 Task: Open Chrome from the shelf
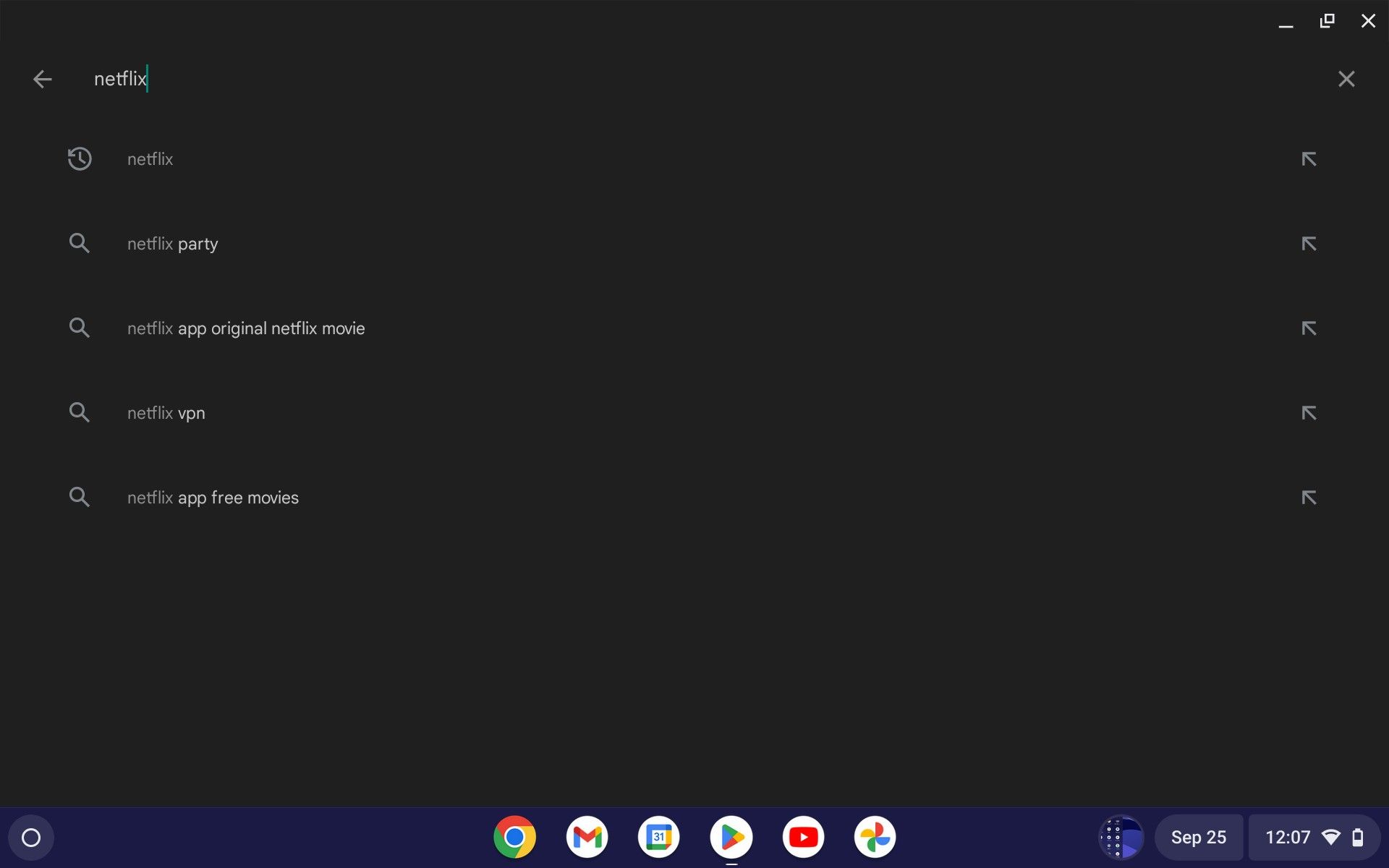click(514, 837)
